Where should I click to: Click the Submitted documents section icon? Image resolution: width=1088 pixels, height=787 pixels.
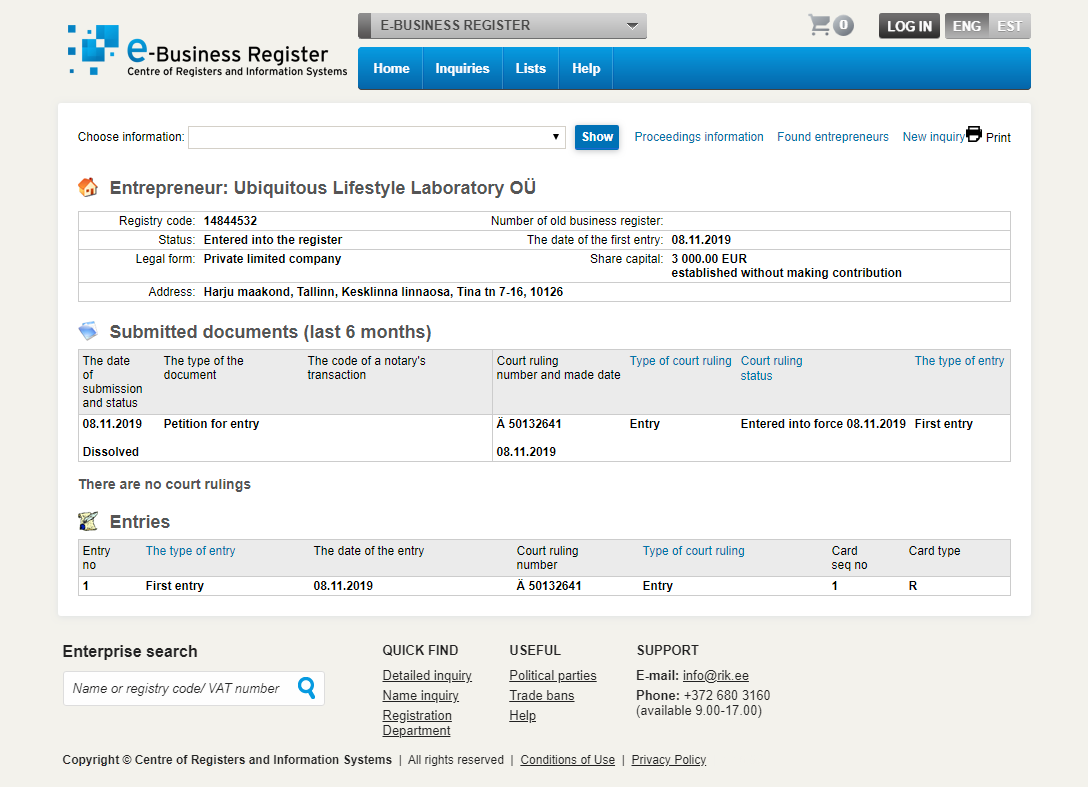(88, 331)
